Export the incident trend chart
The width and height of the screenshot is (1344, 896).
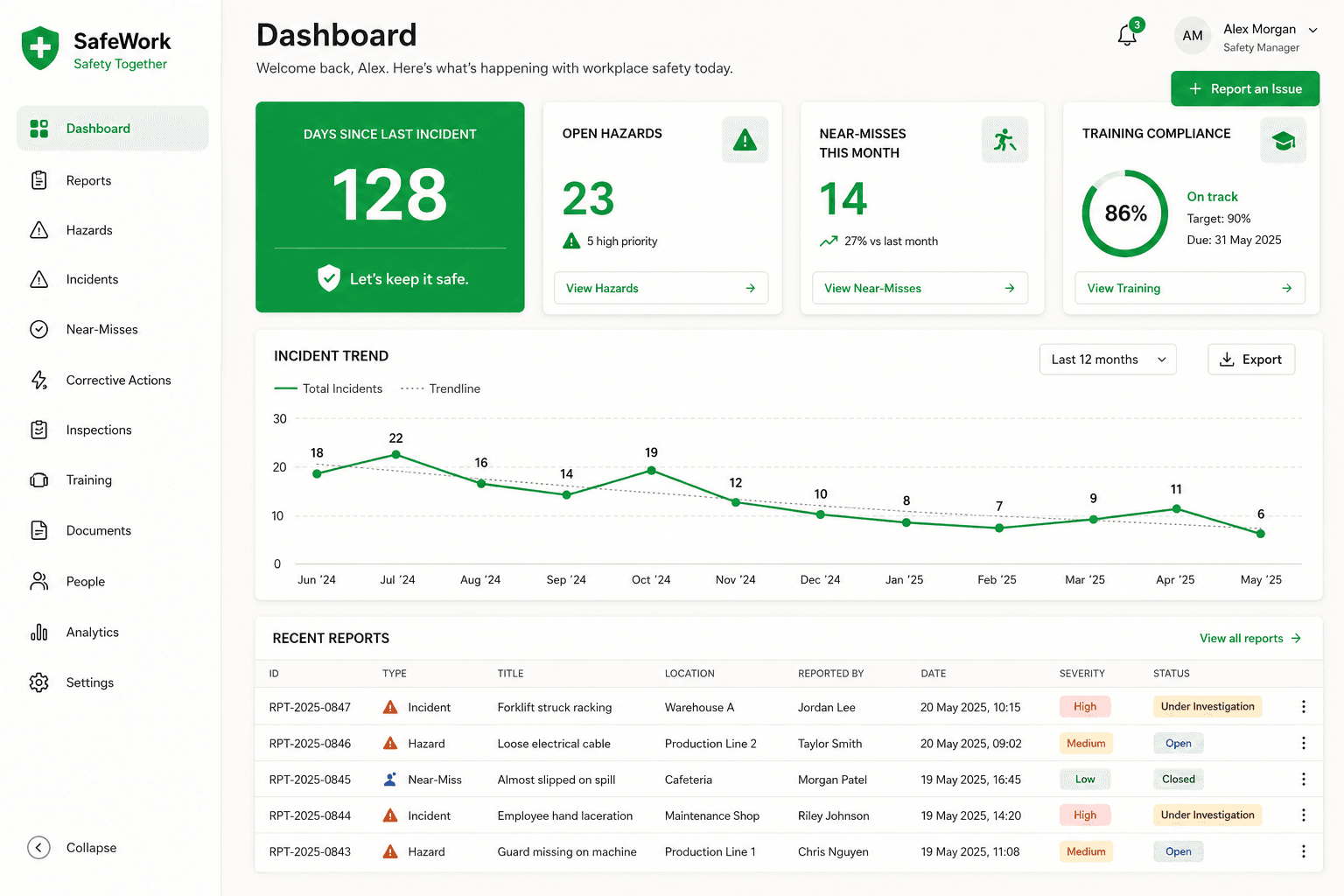point(1251,360)
